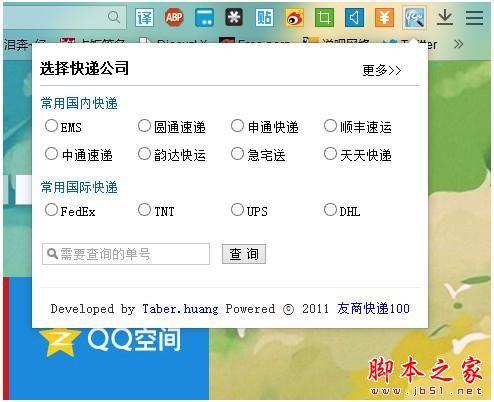
Task: Open the browser hamburger menu
Action: click(x=474, y=17)
